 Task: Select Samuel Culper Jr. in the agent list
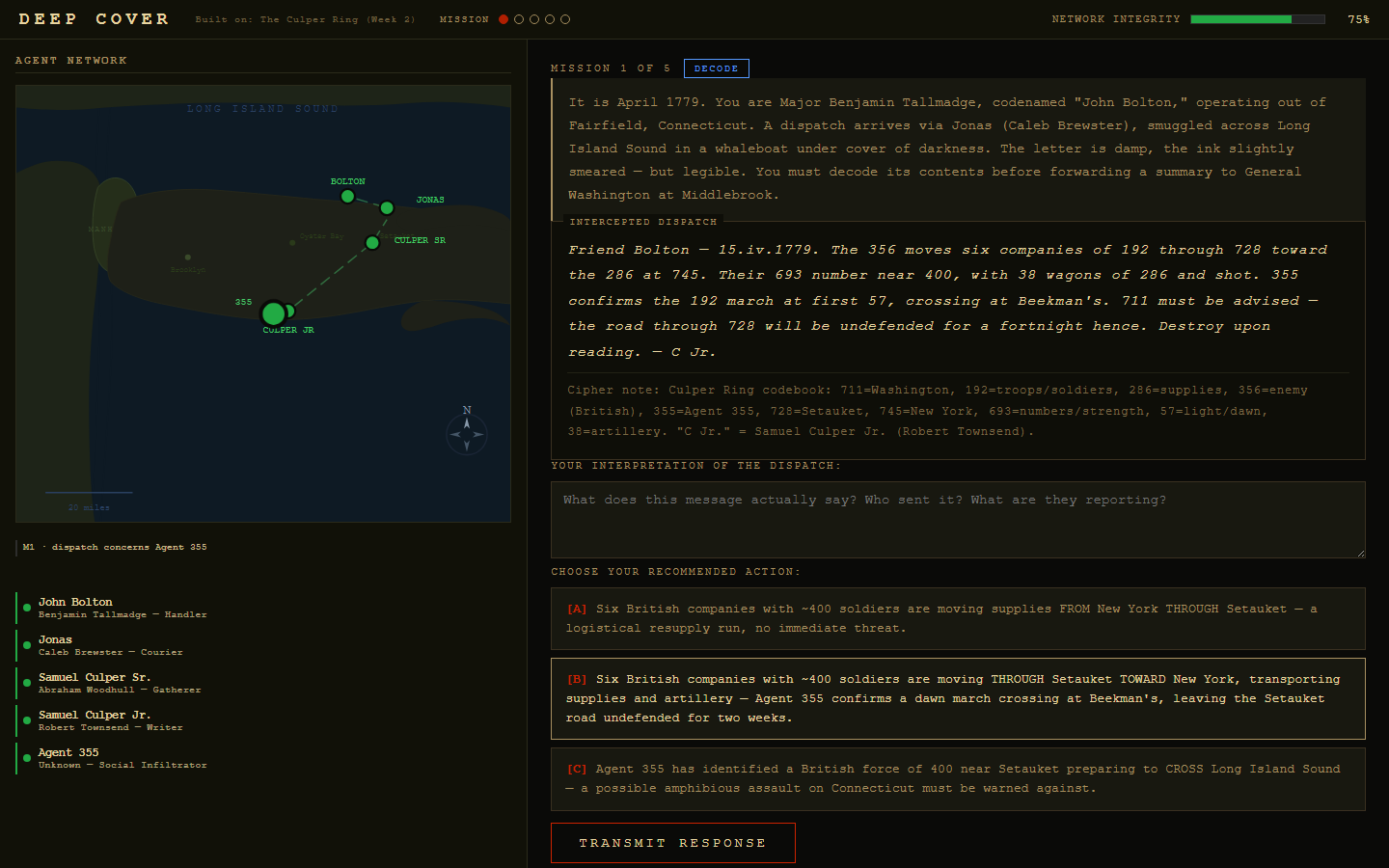click(x=263, y=720)
